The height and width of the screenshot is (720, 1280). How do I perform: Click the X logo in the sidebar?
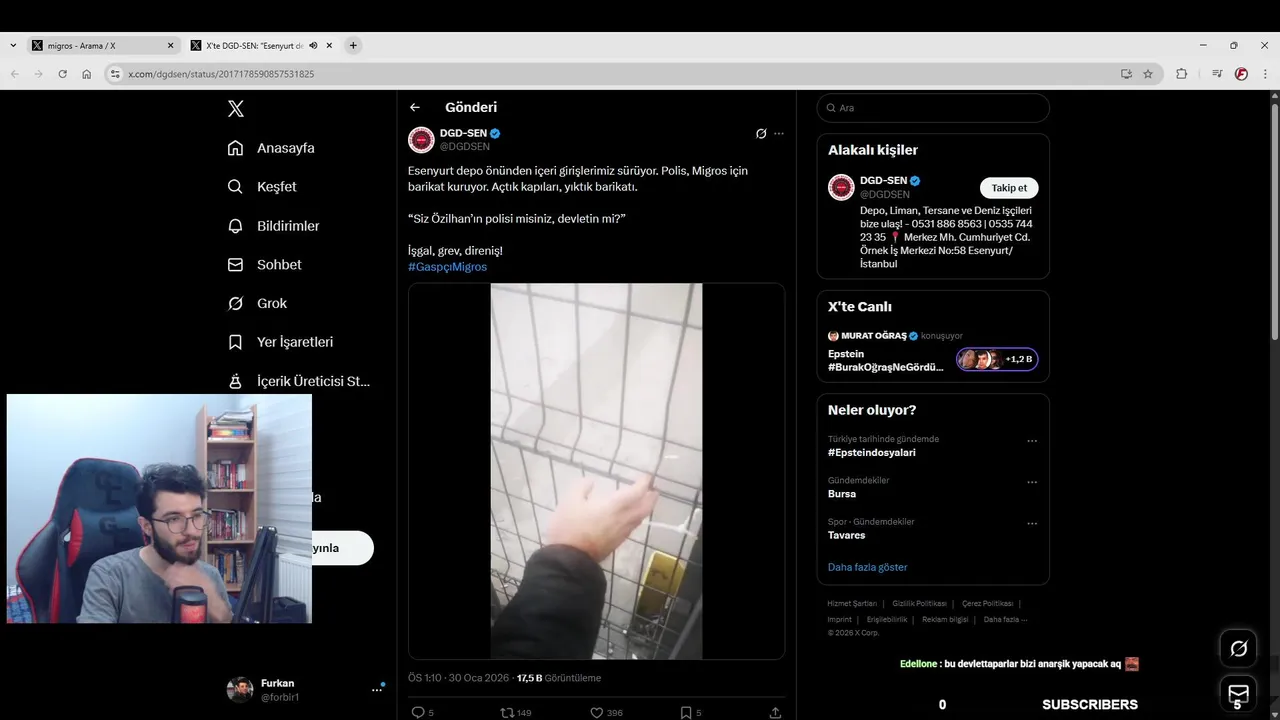coord(236,109)
